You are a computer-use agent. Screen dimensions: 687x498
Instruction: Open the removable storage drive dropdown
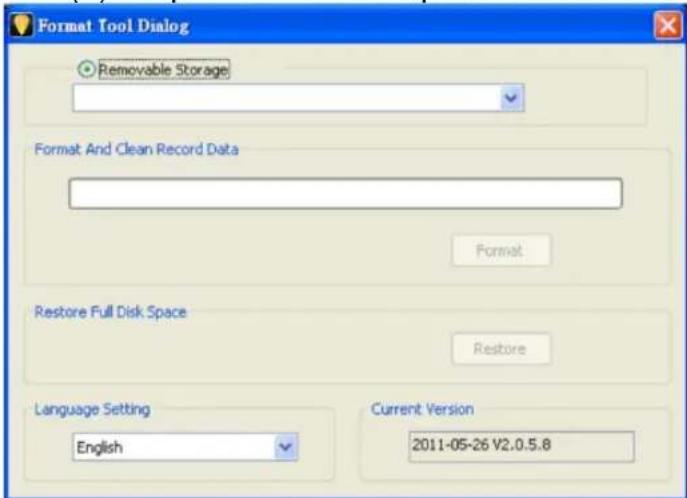point(298,98)
